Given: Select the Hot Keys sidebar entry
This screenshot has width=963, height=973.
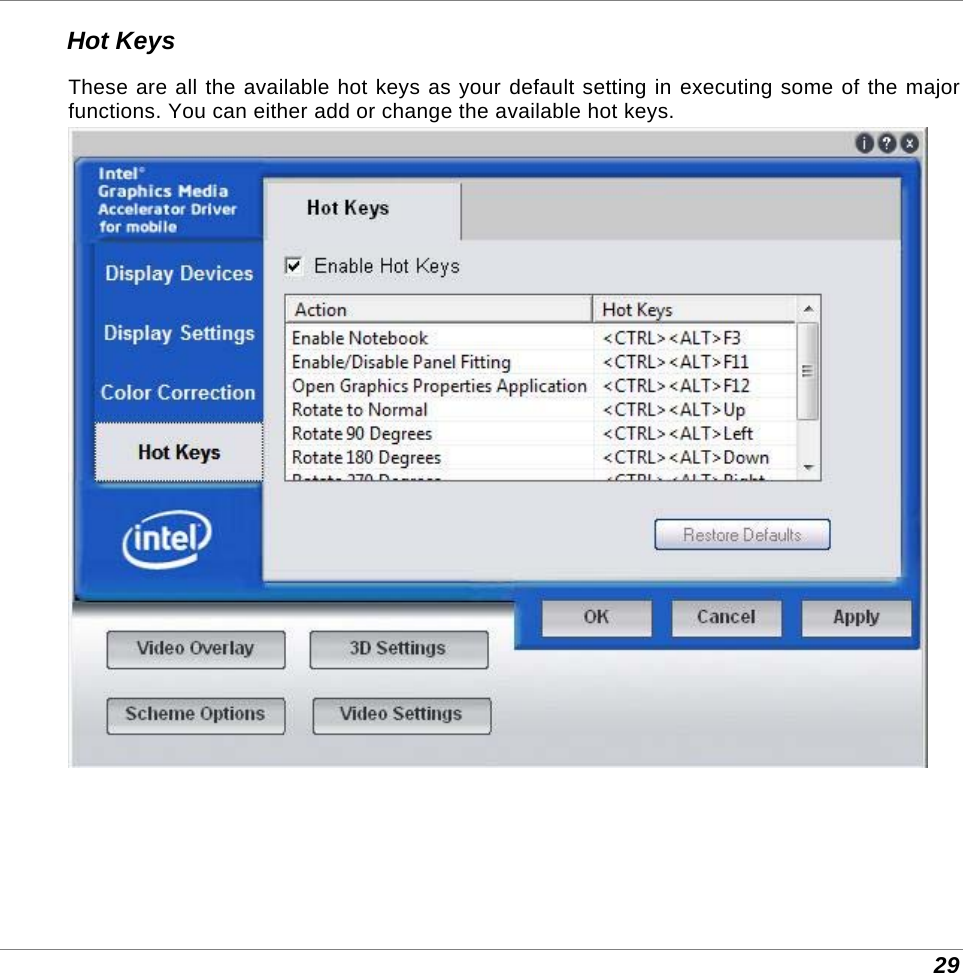Looking at the screenshot, I should point(178,452).
